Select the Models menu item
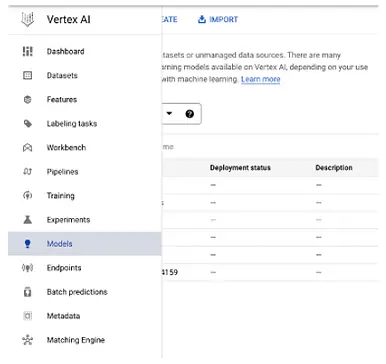This screenshot has height=364, width=386. click(x=85, y=244)
